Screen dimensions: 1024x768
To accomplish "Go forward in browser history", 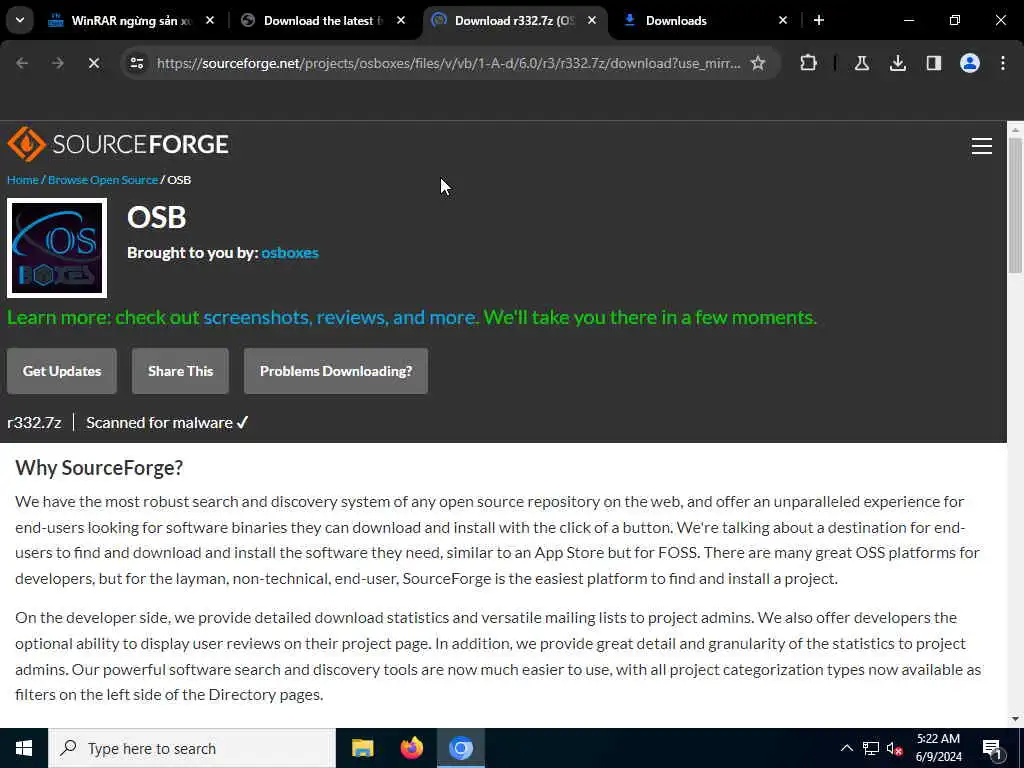I will 58,63.
